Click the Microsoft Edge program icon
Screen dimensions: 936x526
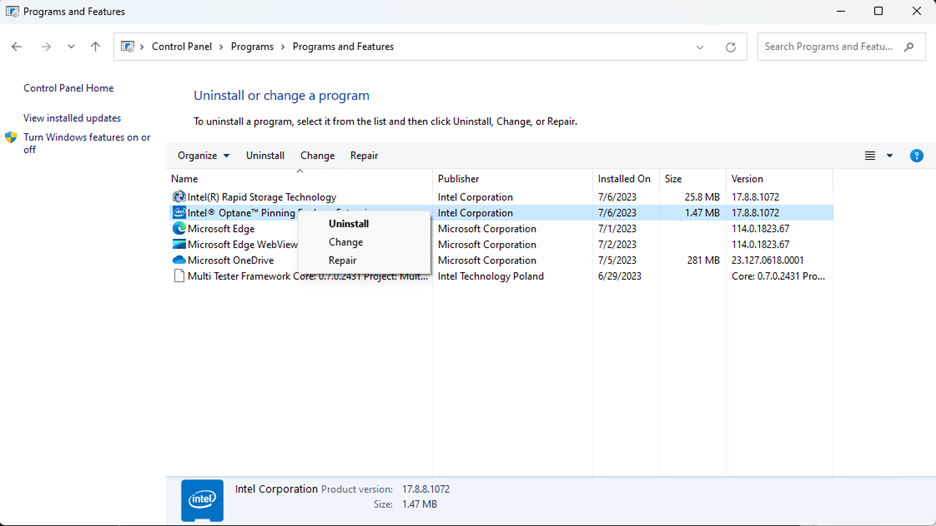[179, 229]
